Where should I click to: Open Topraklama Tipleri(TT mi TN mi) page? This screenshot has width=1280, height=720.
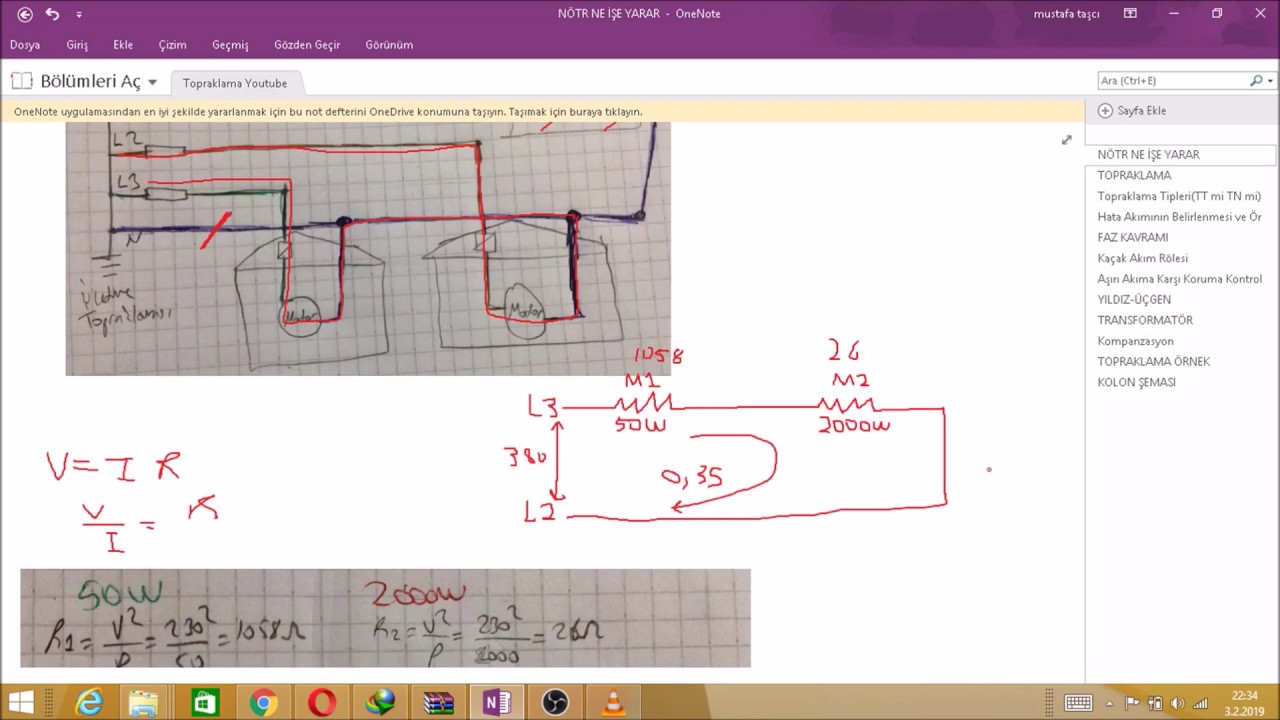pyautogui.click(x=1180, y=196)
